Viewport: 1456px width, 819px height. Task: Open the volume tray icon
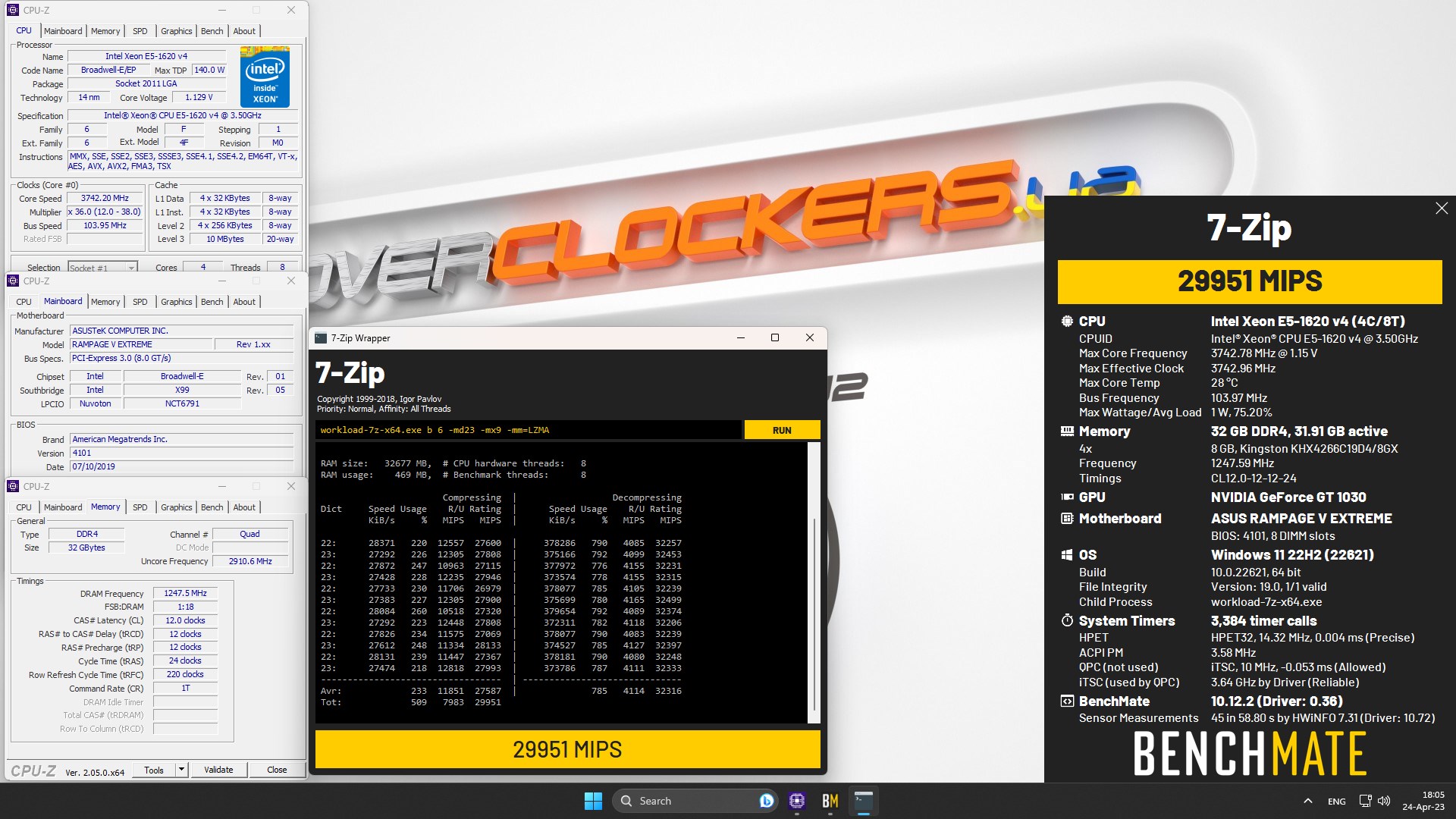coord(1384,801)
